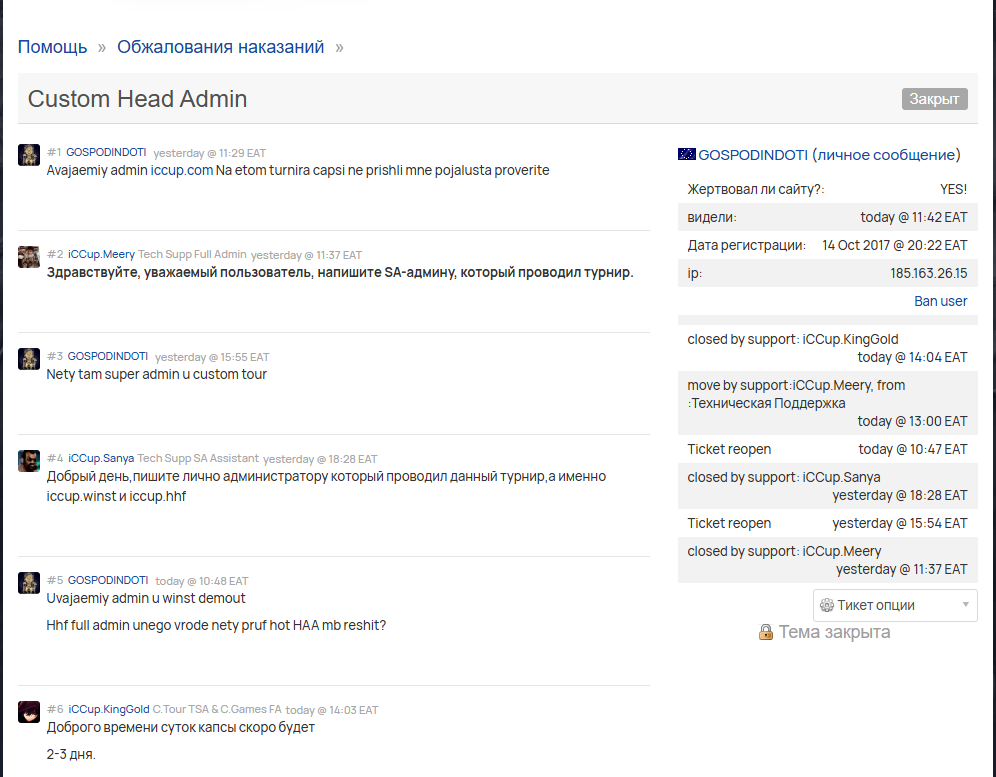The image size is (996, 777).
Task: Open iCCup.KingGold profile name on post #6
Action: coord(109,709)
